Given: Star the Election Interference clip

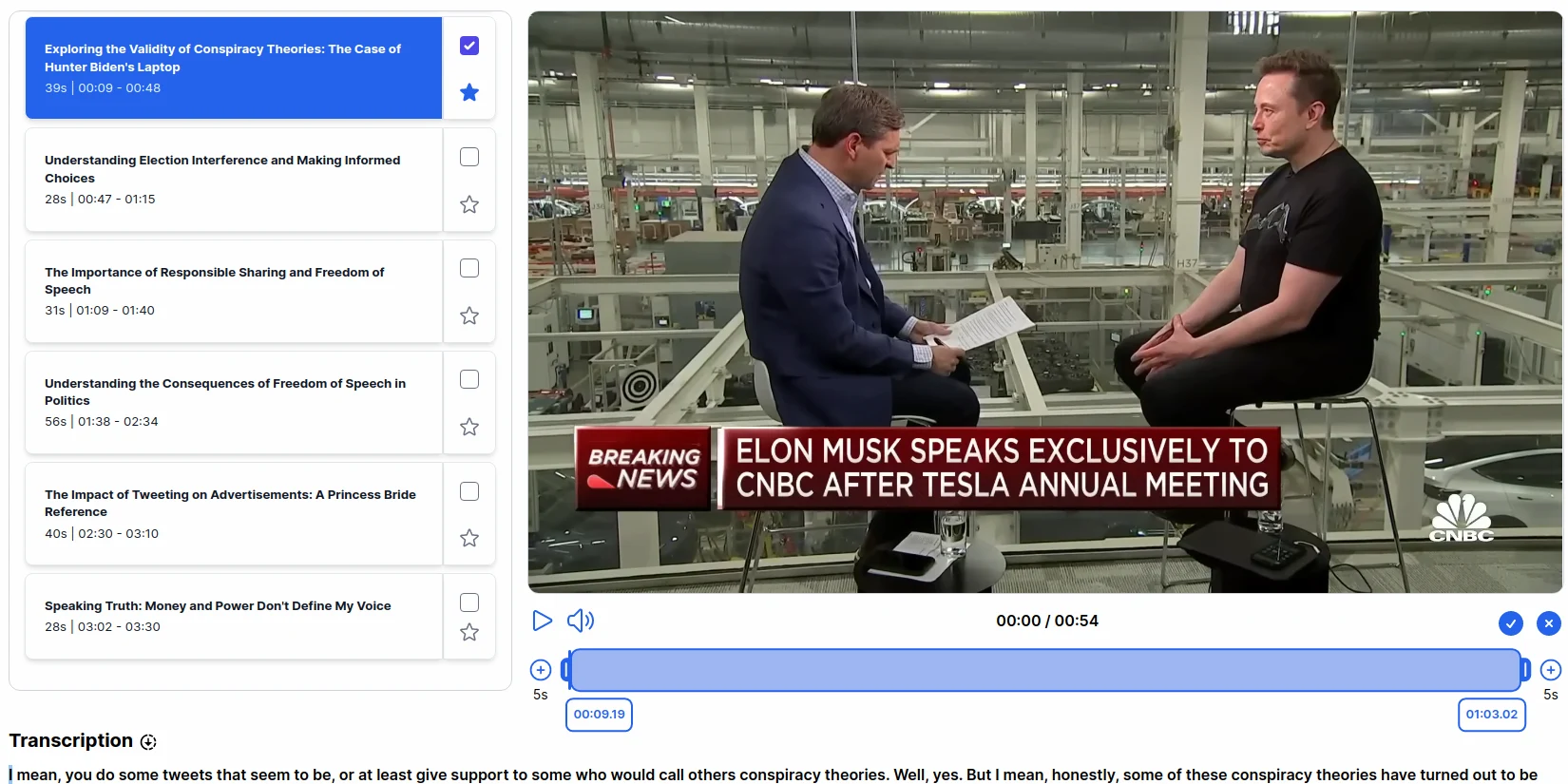Looking at the screenshot, I should (x=469, y=204).
